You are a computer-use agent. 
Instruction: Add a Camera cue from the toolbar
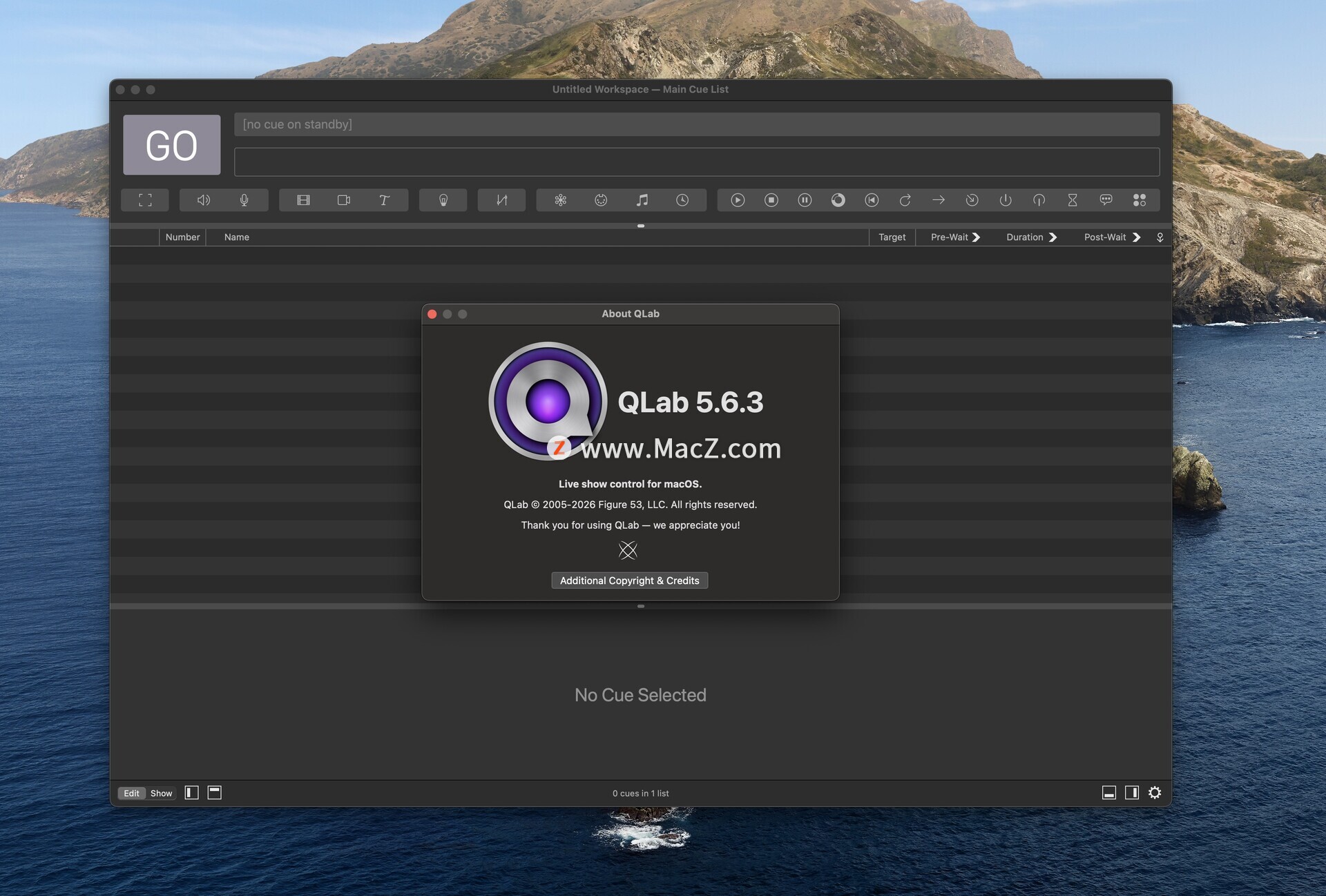click(x=344, y=200)
